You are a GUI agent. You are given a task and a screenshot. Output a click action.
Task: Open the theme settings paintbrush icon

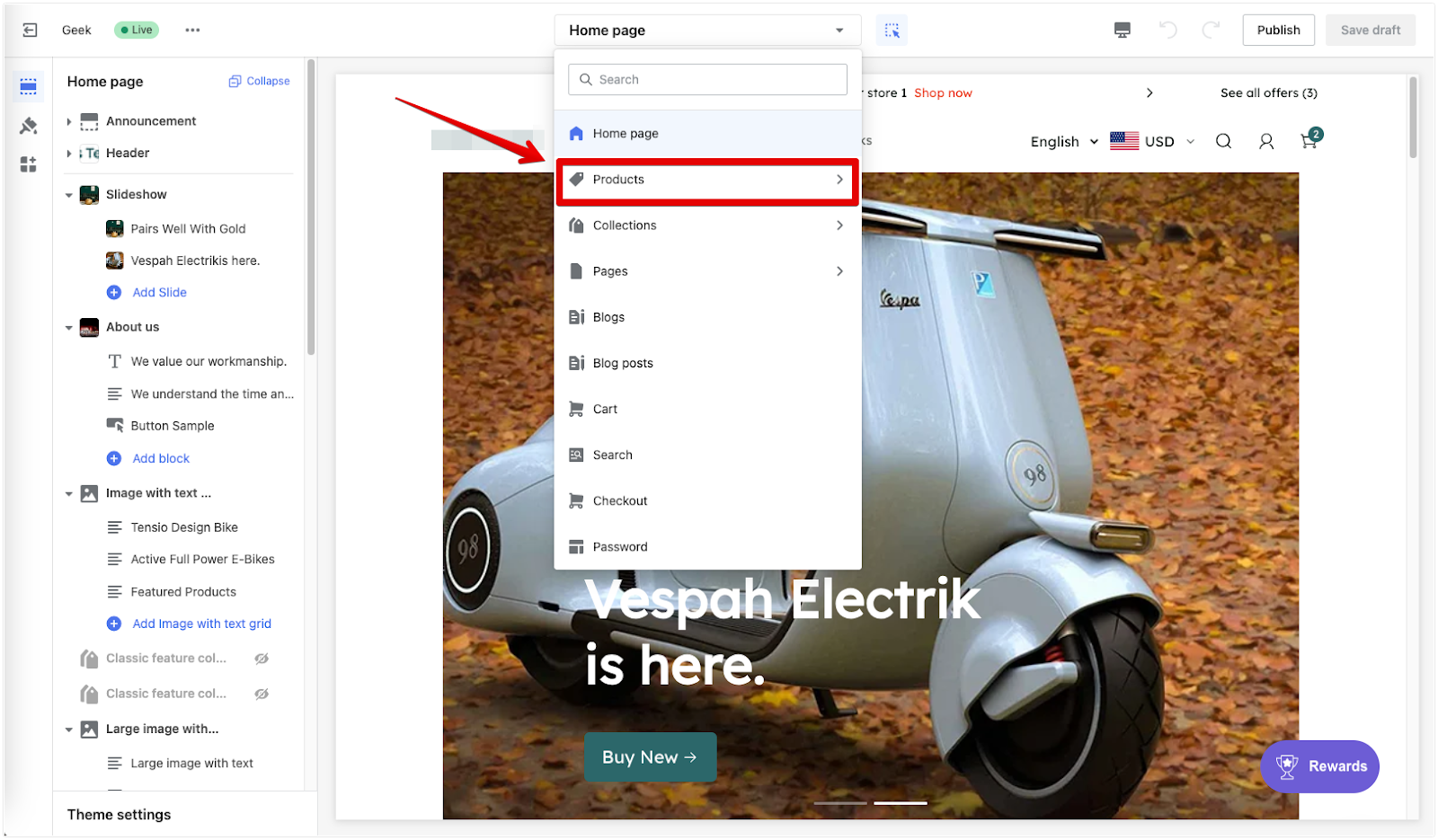coord(29,126)
